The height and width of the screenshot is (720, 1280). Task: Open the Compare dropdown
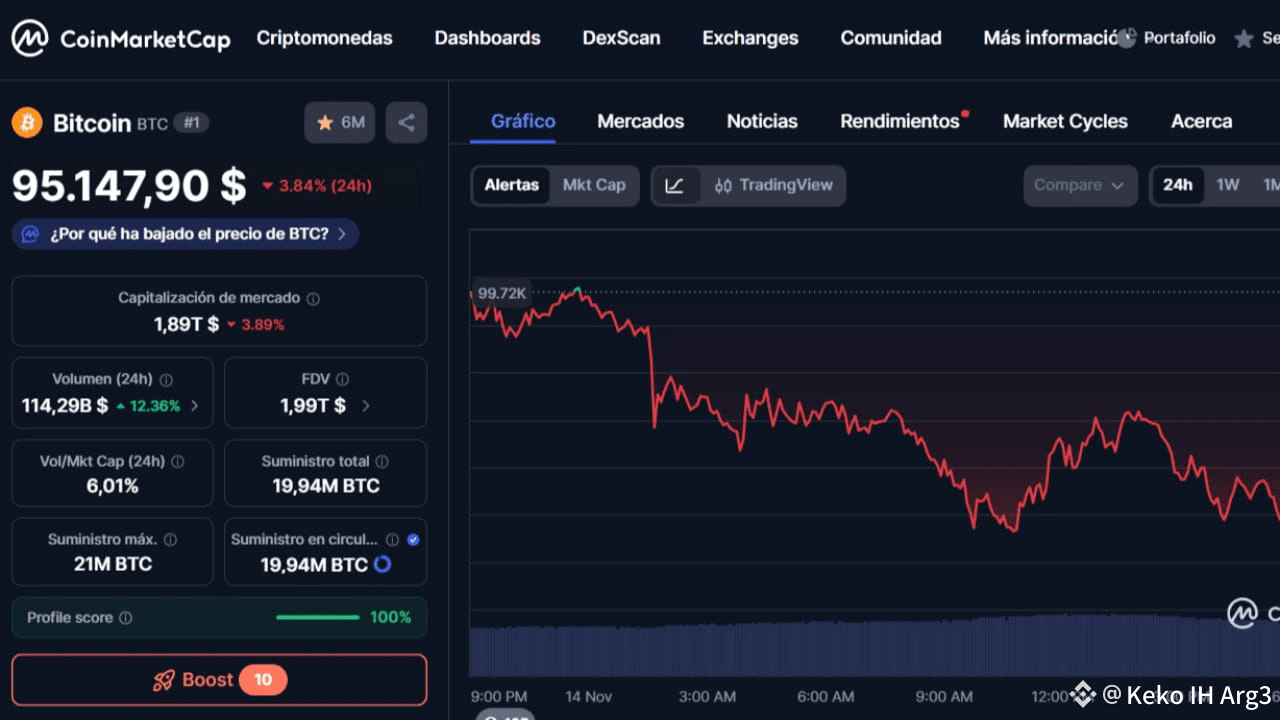(1080, 185)
